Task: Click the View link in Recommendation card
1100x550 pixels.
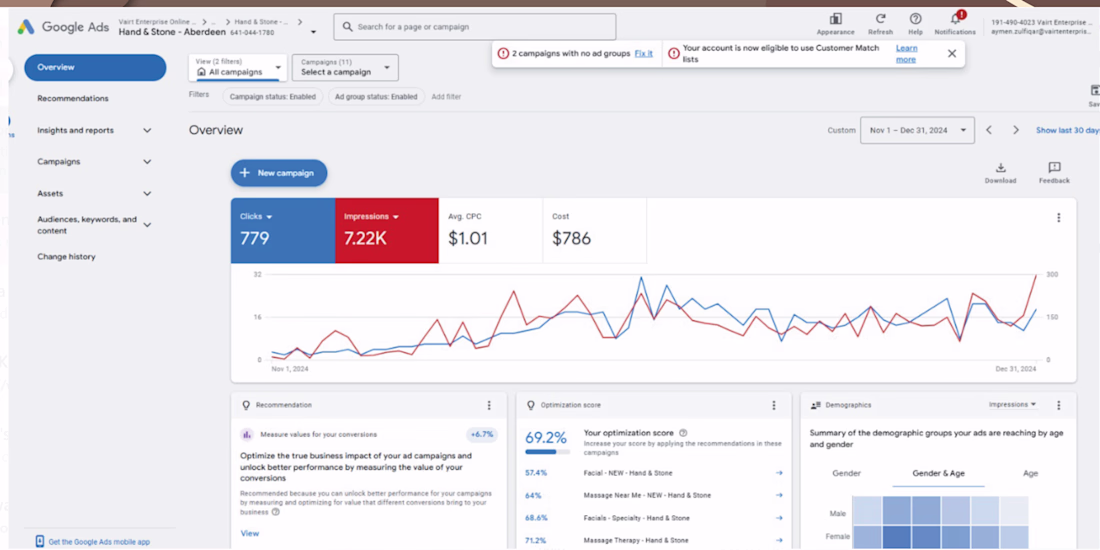Action: [250, 533]
